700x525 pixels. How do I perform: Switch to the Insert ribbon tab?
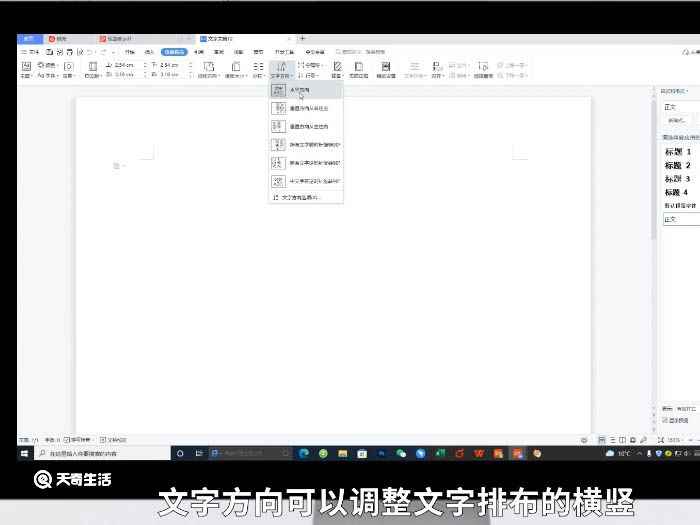click(x=149, y=52)
